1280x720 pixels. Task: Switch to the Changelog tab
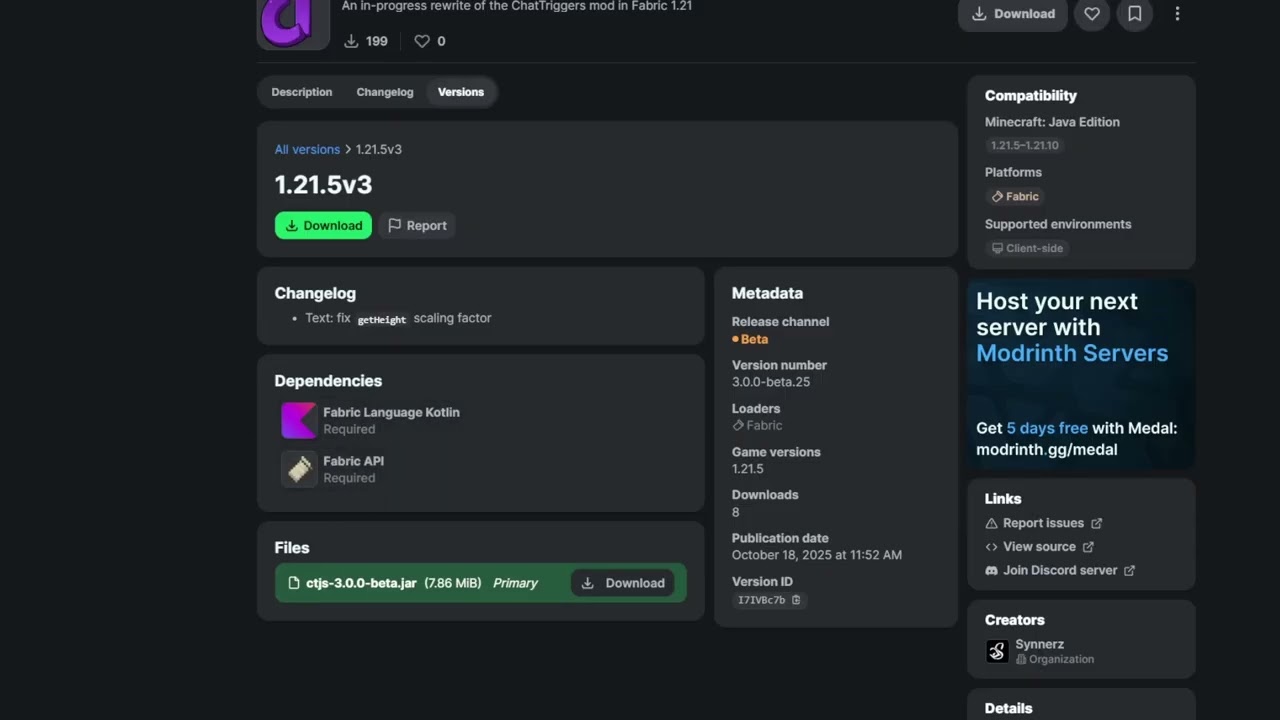[x=385, y=92]
